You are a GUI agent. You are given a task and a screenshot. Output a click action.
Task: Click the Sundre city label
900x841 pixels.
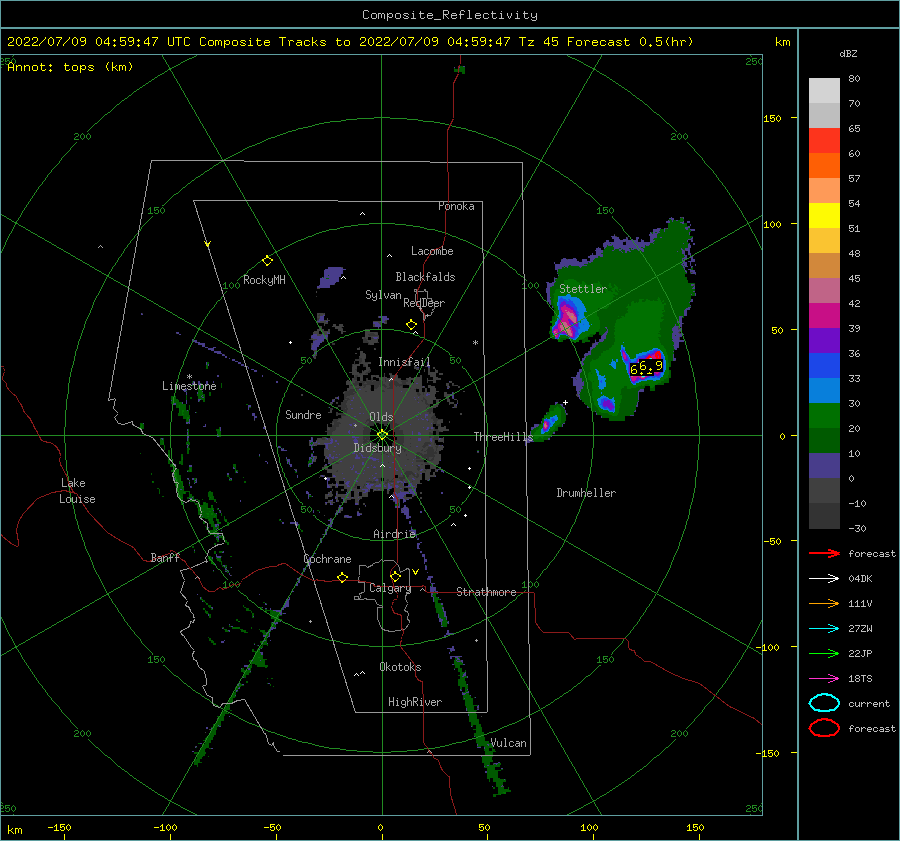click(x=303, y=414)
